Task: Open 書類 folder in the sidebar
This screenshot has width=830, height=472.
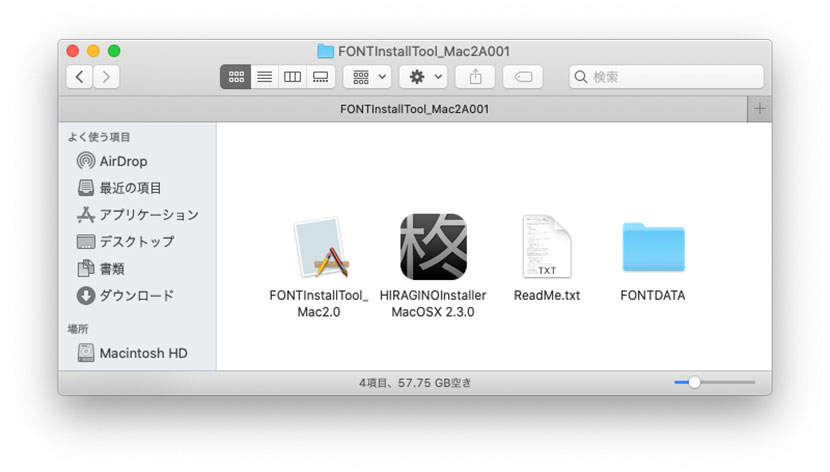Action: click(111, 268)
